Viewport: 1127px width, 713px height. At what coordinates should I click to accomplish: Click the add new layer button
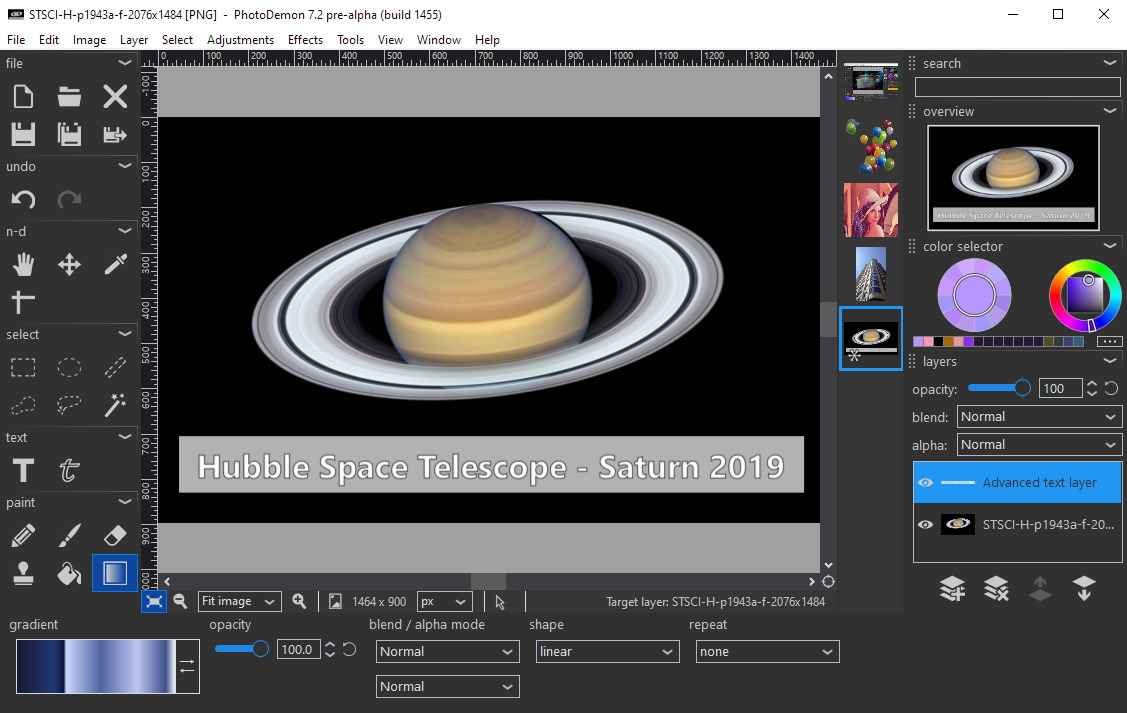(952, 589)
